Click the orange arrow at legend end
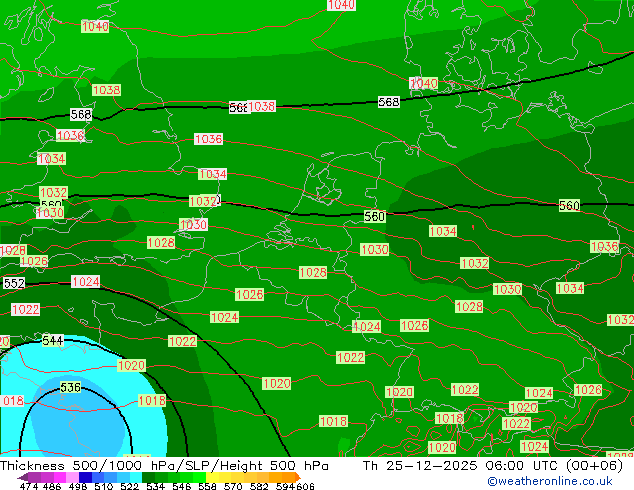This screenshot has width=634, height=490. click(298, 477)
